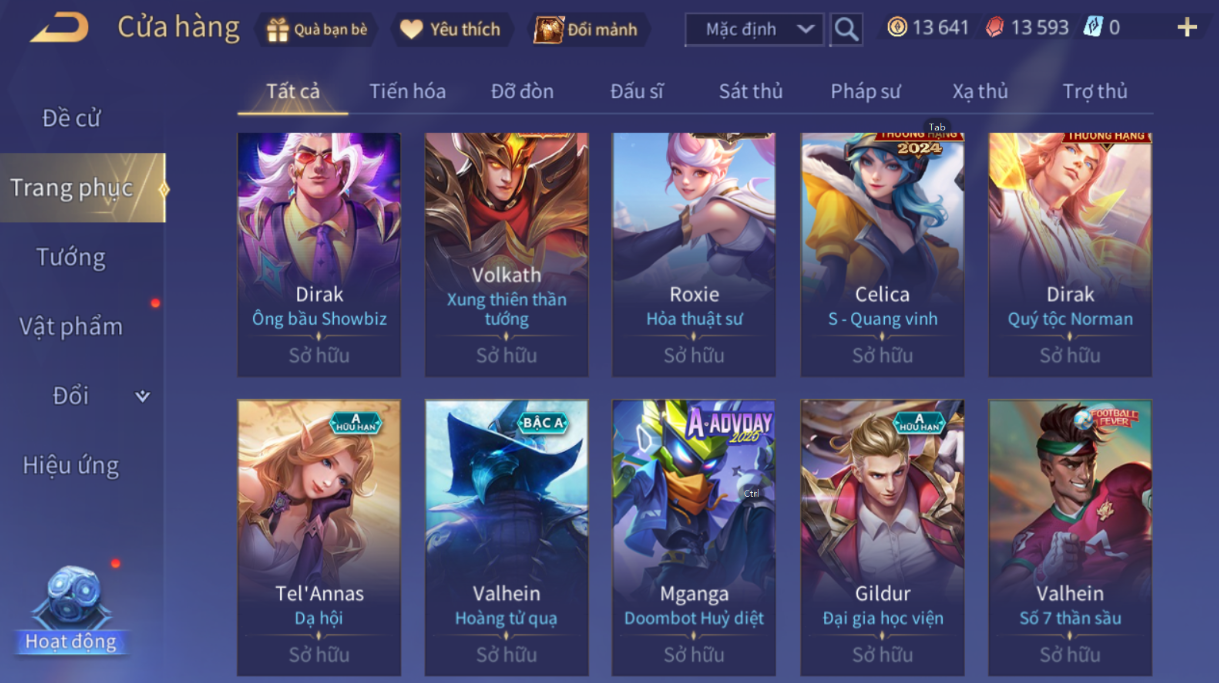Tap the red ruby currency icon
The image size is (1219, 683).
pyautogui.click(x=994, y=28)
